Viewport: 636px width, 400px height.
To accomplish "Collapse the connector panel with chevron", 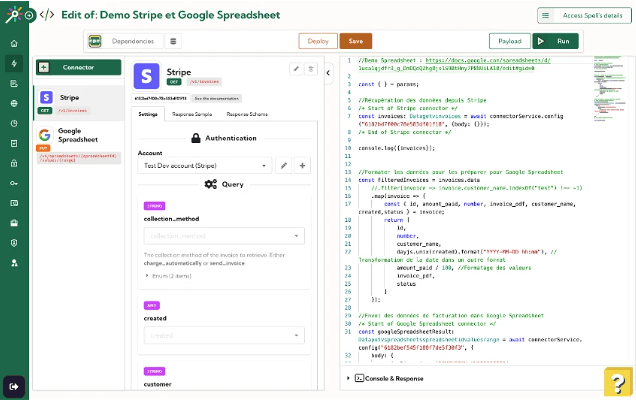I will [328, 73].
